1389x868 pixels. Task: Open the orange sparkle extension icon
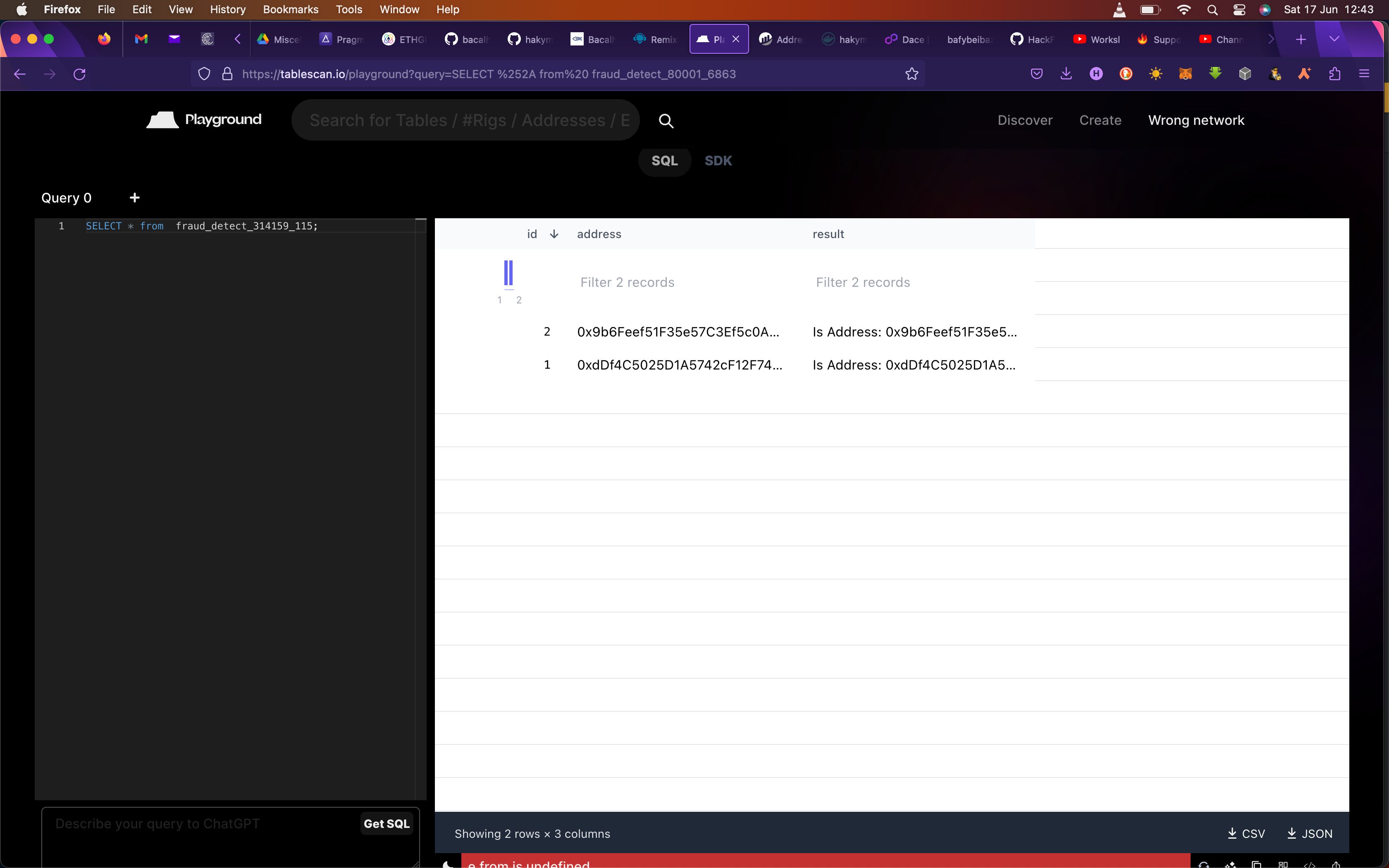click(x=1305, y=74)
